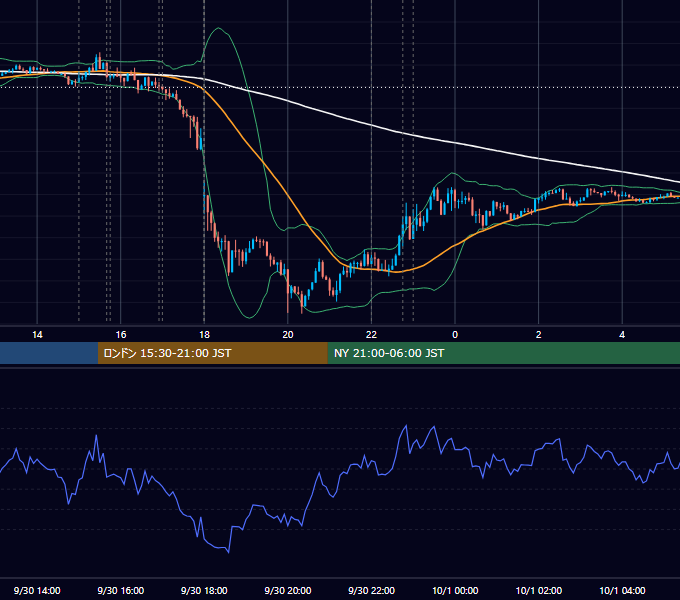Viewport: 680px width, 600px height.
Task: Click the ロンドン 15:30-21:00 JST session bar
Action: click(212, 353)
